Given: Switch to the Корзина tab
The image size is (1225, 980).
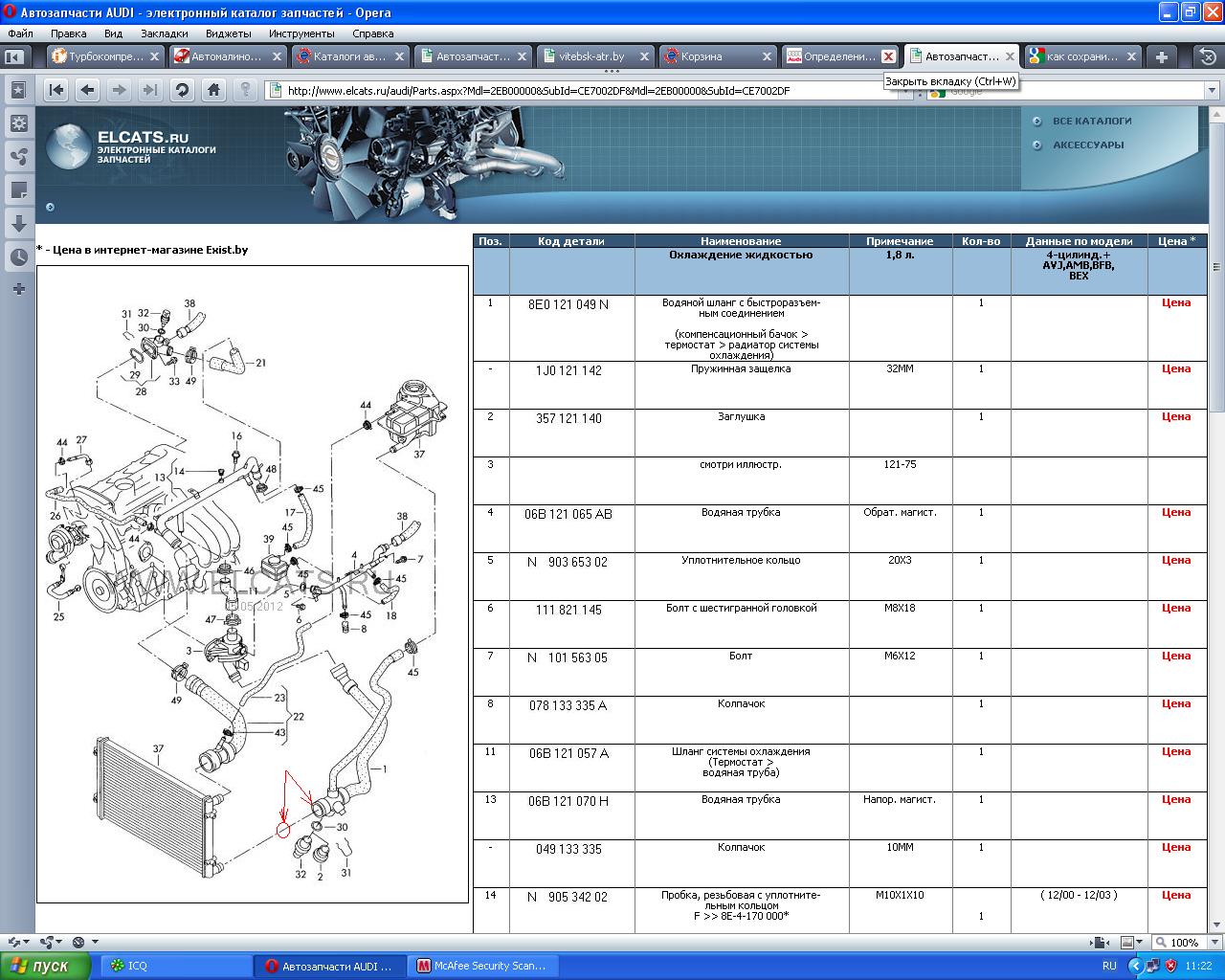Looking at the screenshot, I should pyautogui.click(x=718, y=56).
